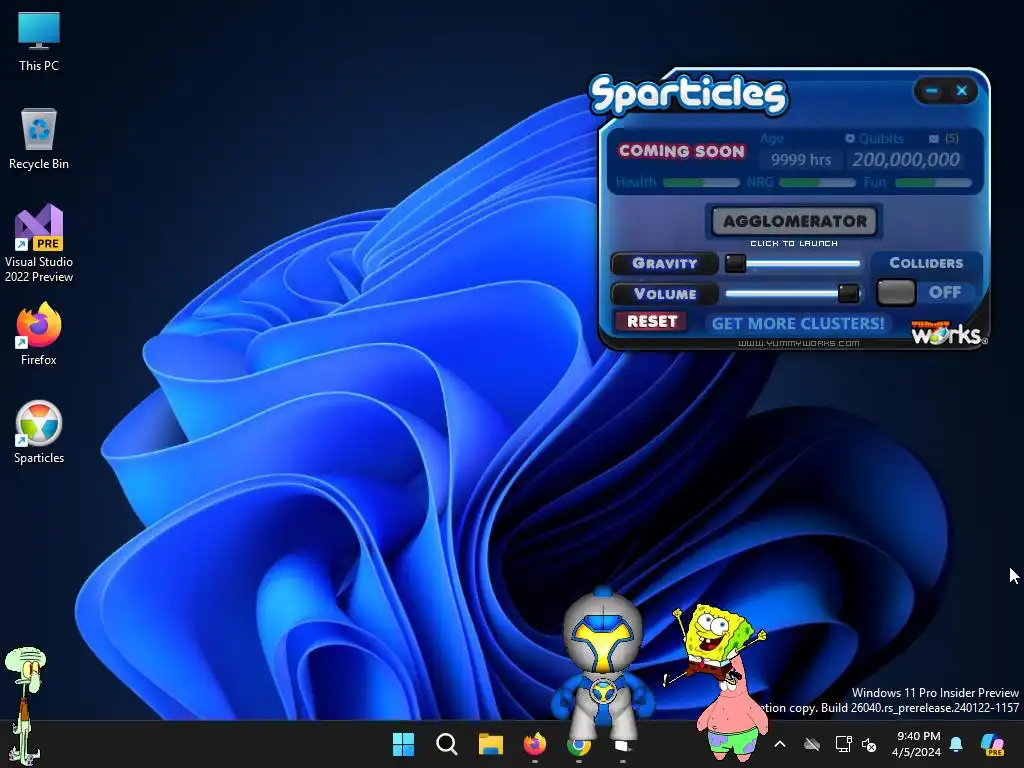Click the Coming Soon banner
1024x768 pixels.
(x=681, y=151)
